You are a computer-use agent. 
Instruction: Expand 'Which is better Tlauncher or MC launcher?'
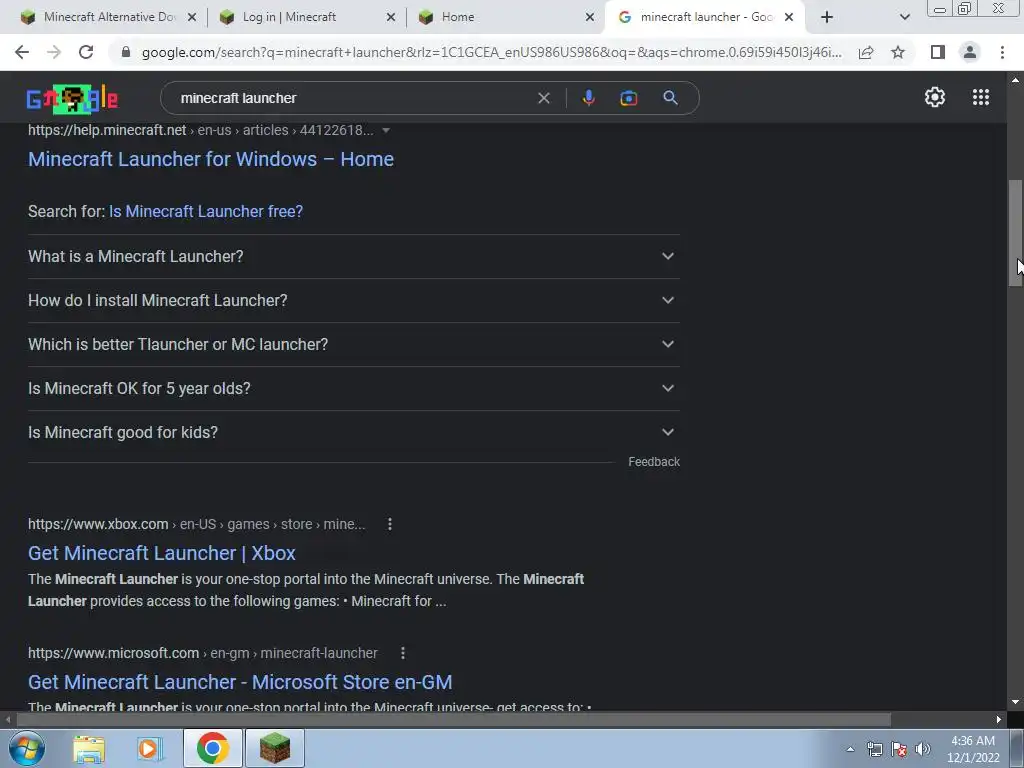353,344
